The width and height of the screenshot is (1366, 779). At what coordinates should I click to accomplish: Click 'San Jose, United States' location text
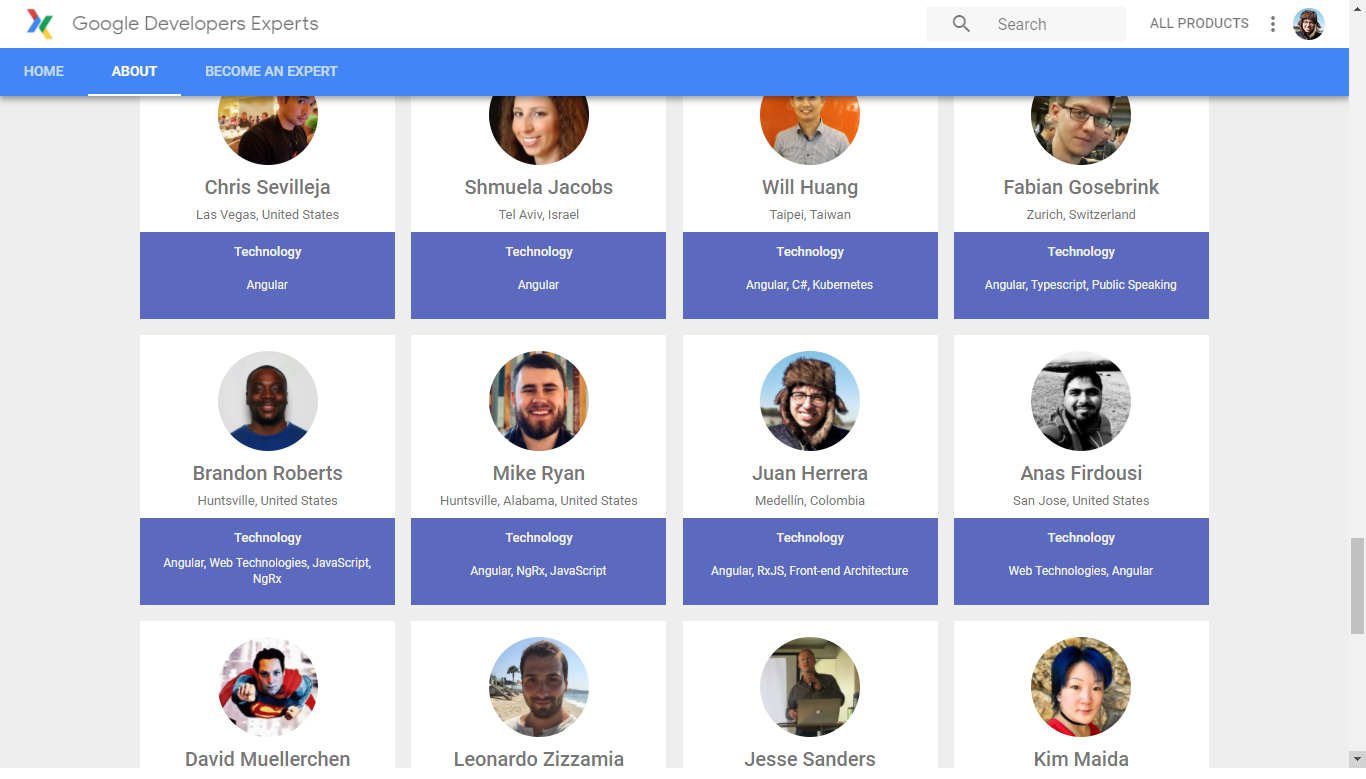pos(1081,500)
